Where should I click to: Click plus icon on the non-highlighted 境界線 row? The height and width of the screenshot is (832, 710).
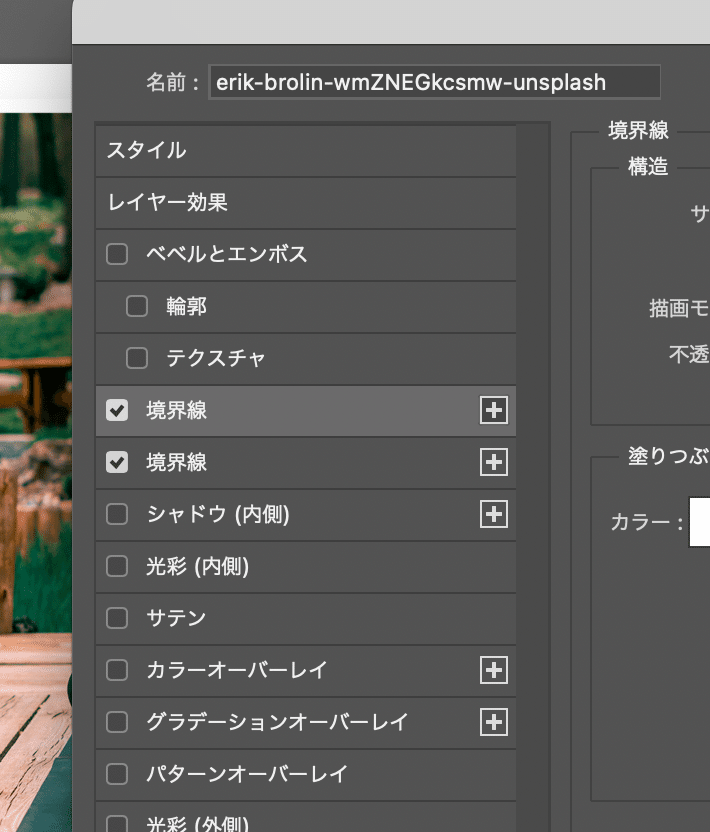(x=494, y=462)
